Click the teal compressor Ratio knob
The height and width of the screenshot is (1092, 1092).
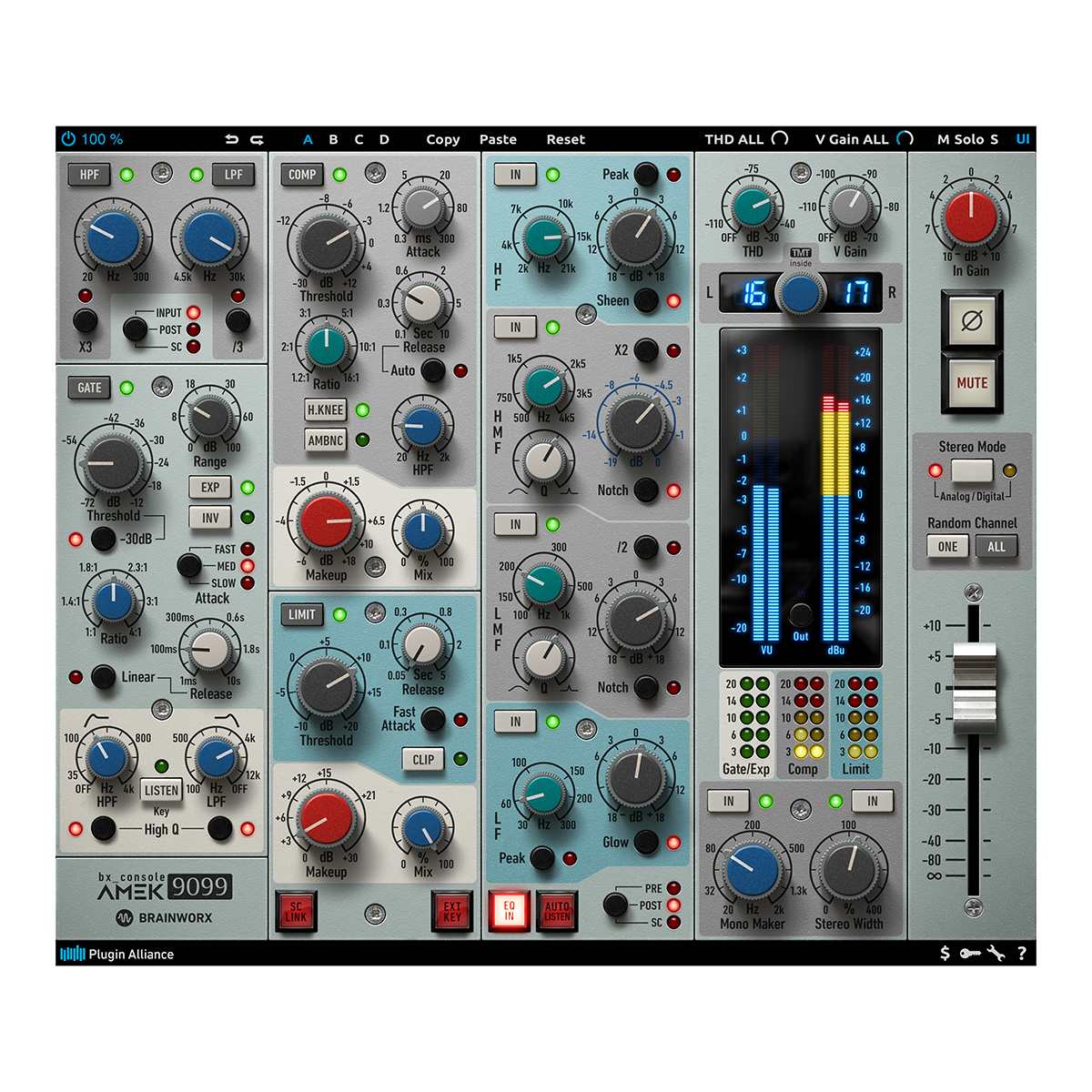point(327,348)
